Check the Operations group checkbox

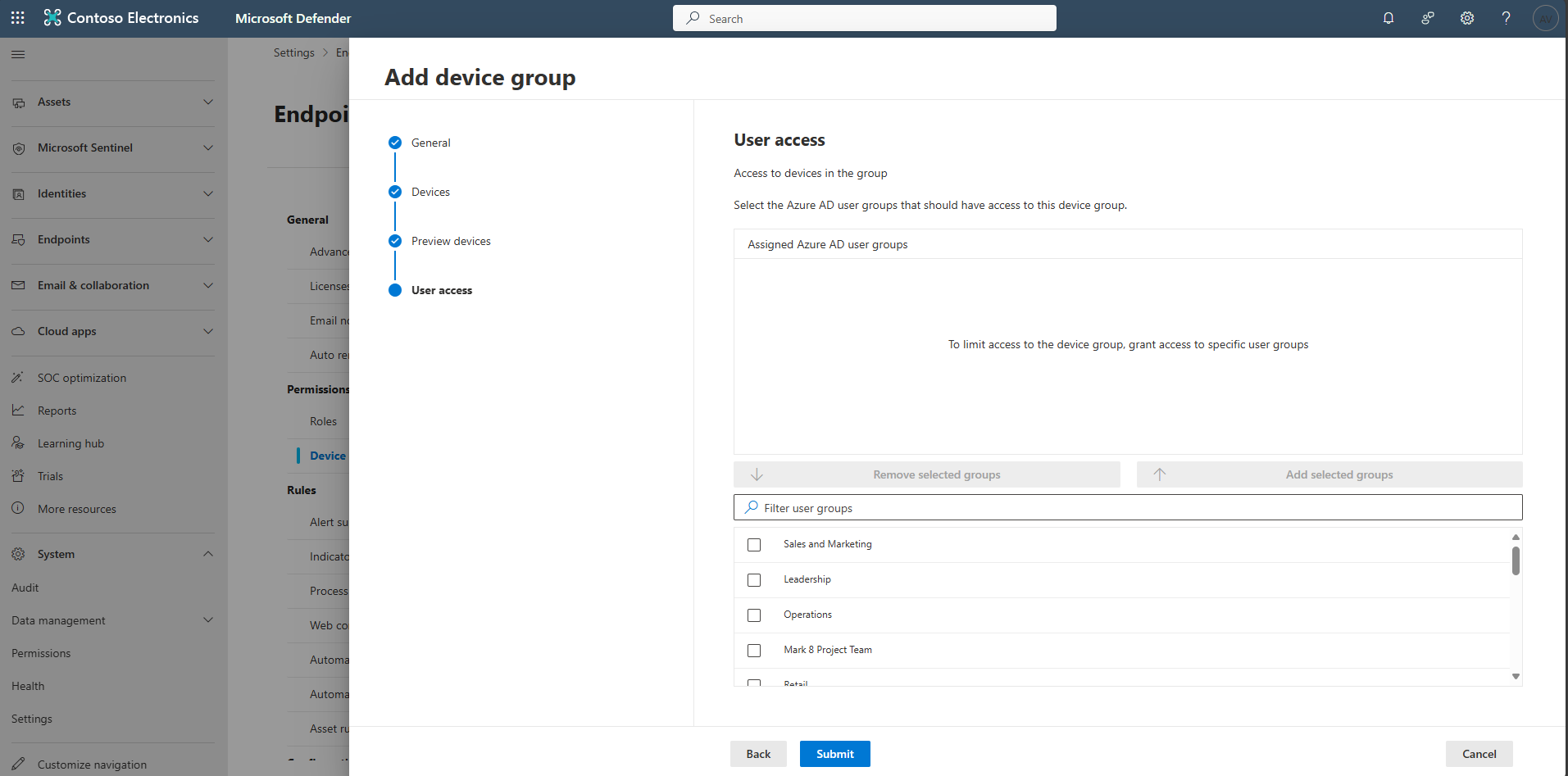pyautogui.click(x=754, y=615)
